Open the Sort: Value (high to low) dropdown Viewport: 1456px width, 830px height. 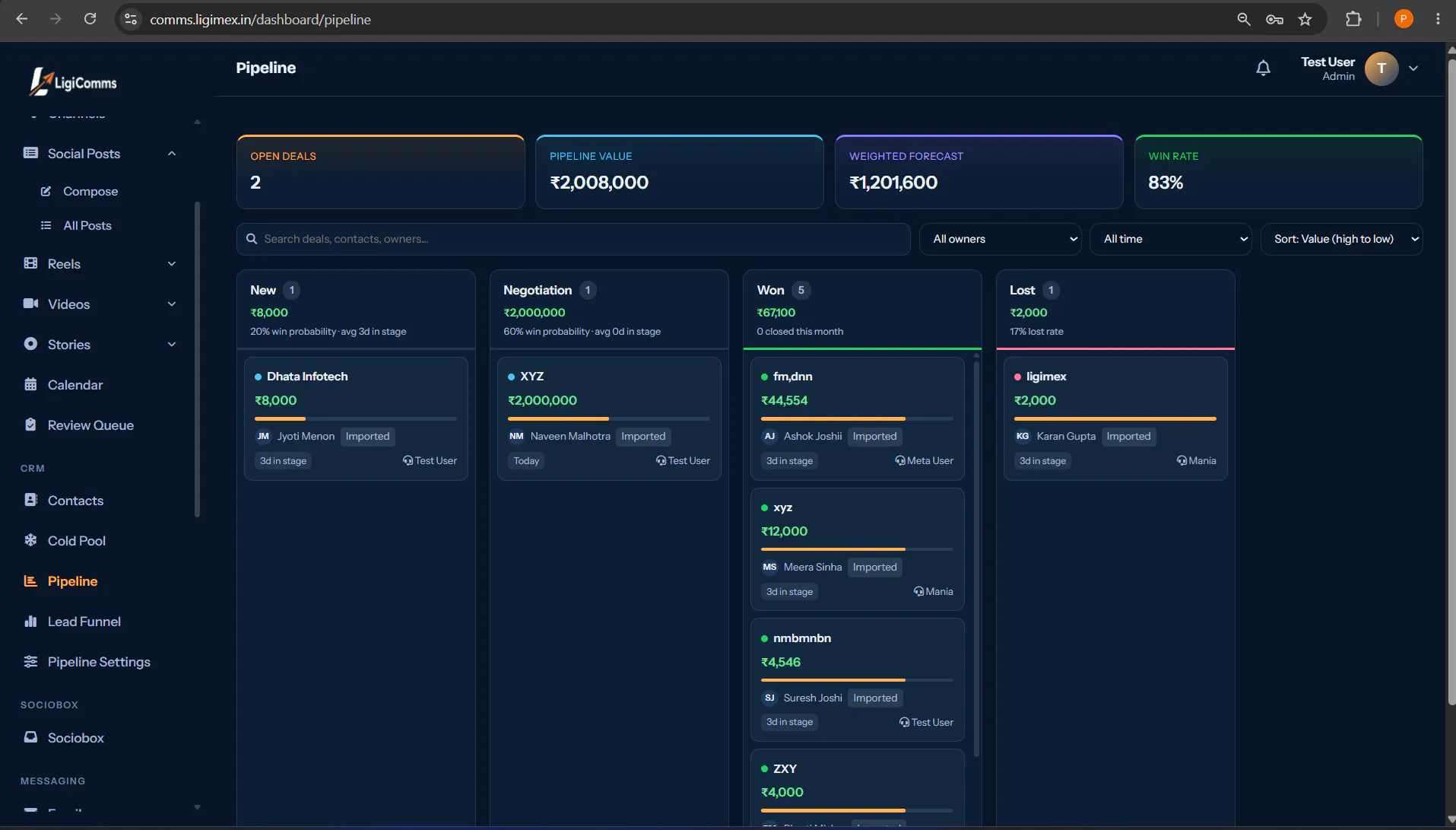coord(1341,239)
